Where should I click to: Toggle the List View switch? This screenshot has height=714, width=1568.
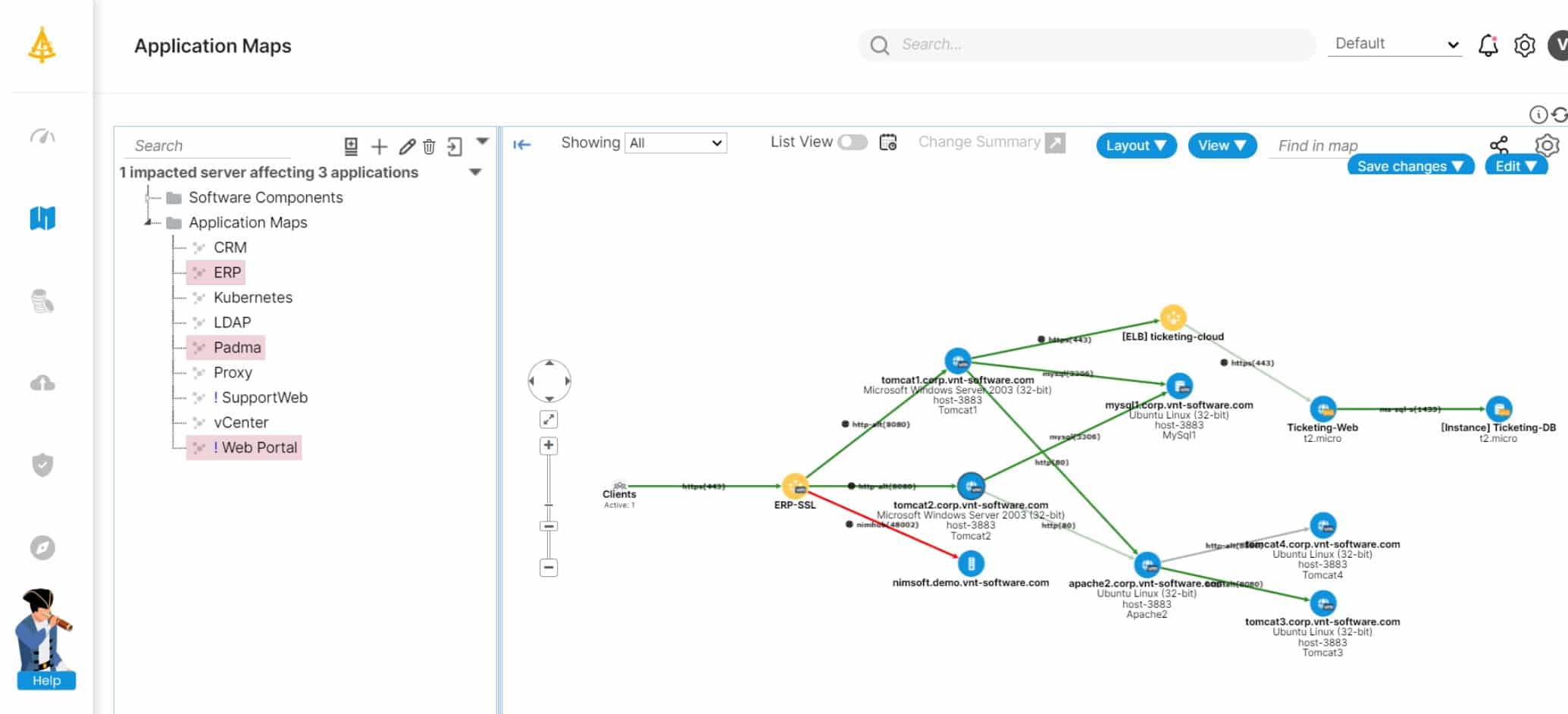853,142
